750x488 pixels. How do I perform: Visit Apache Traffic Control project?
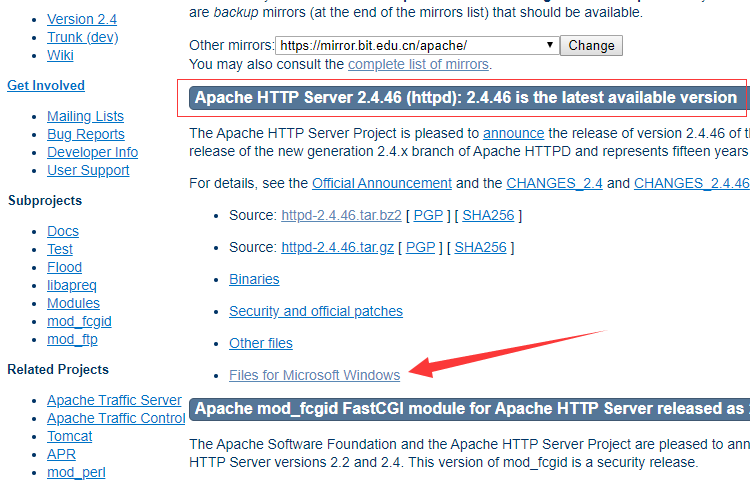point(116,419)
